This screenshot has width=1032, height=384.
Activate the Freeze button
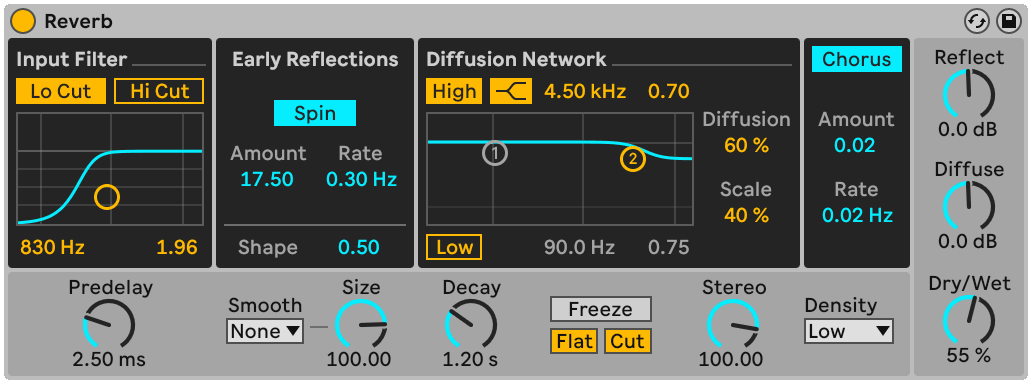pos(600,310)
